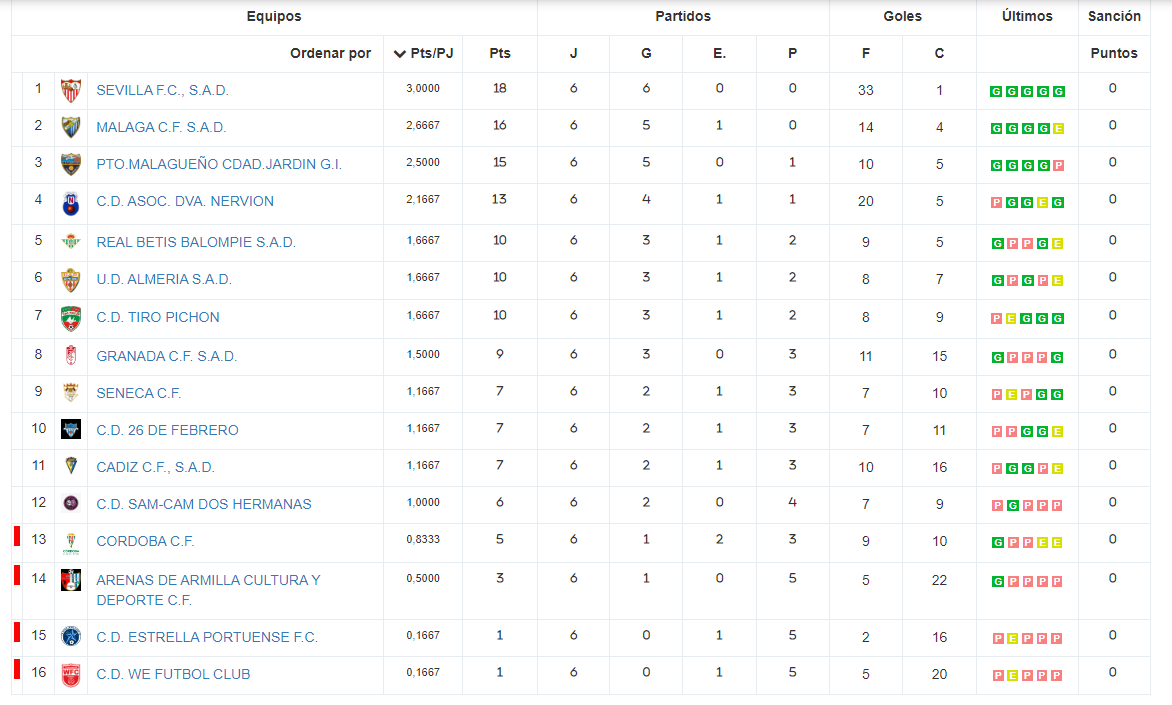Open U.D. ALMERIA S.A.D. link

(x=164, y=279)
